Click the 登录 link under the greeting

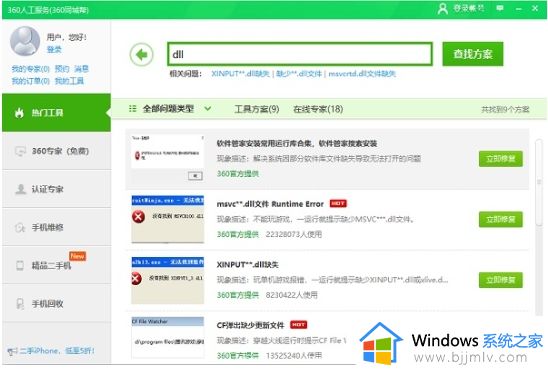(x=54, y=50)
